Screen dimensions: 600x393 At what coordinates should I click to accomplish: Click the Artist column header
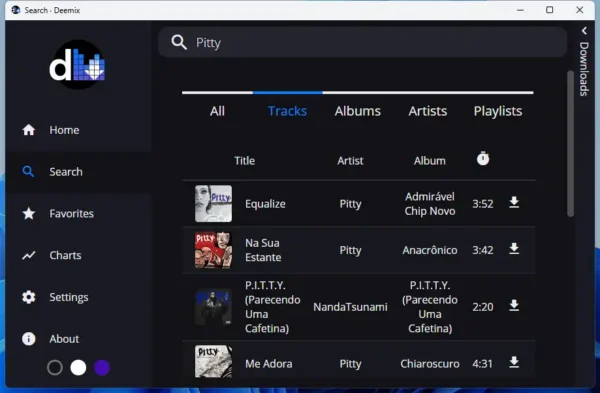tap(350, 160)
